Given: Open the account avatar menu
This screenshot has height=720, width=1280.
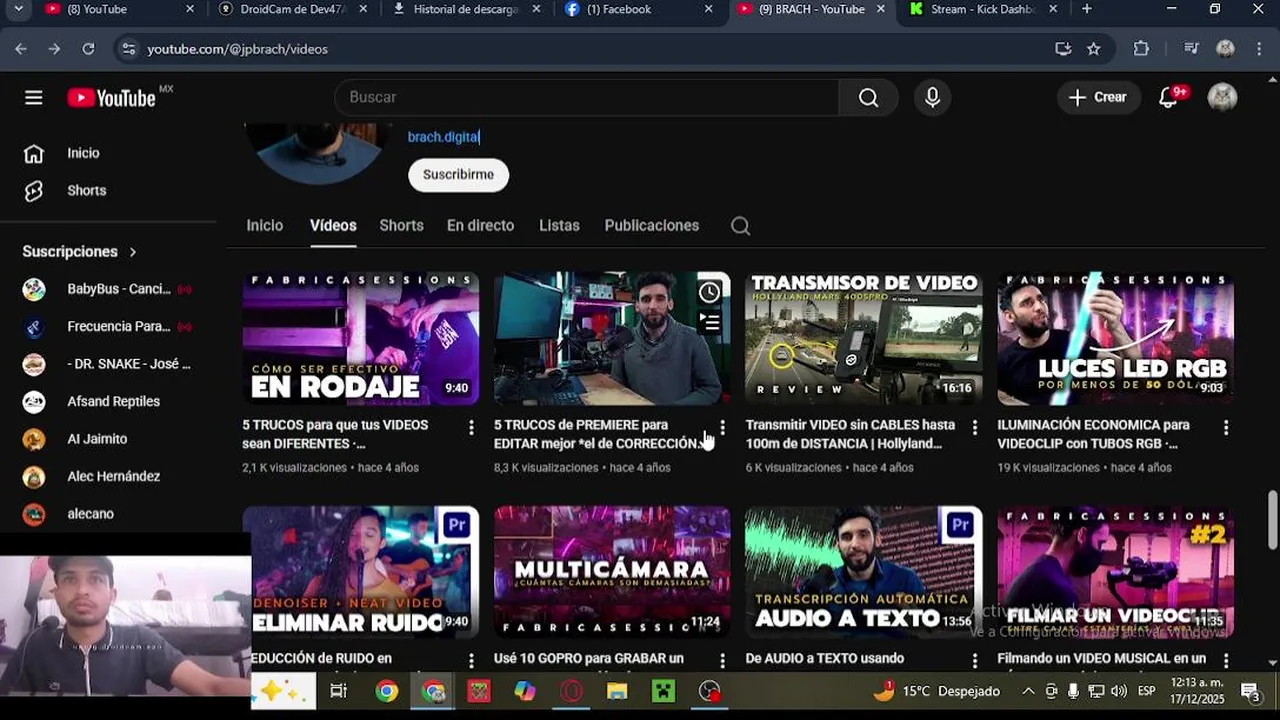Looking at the screenshot, I should (x=1222, y=97).
